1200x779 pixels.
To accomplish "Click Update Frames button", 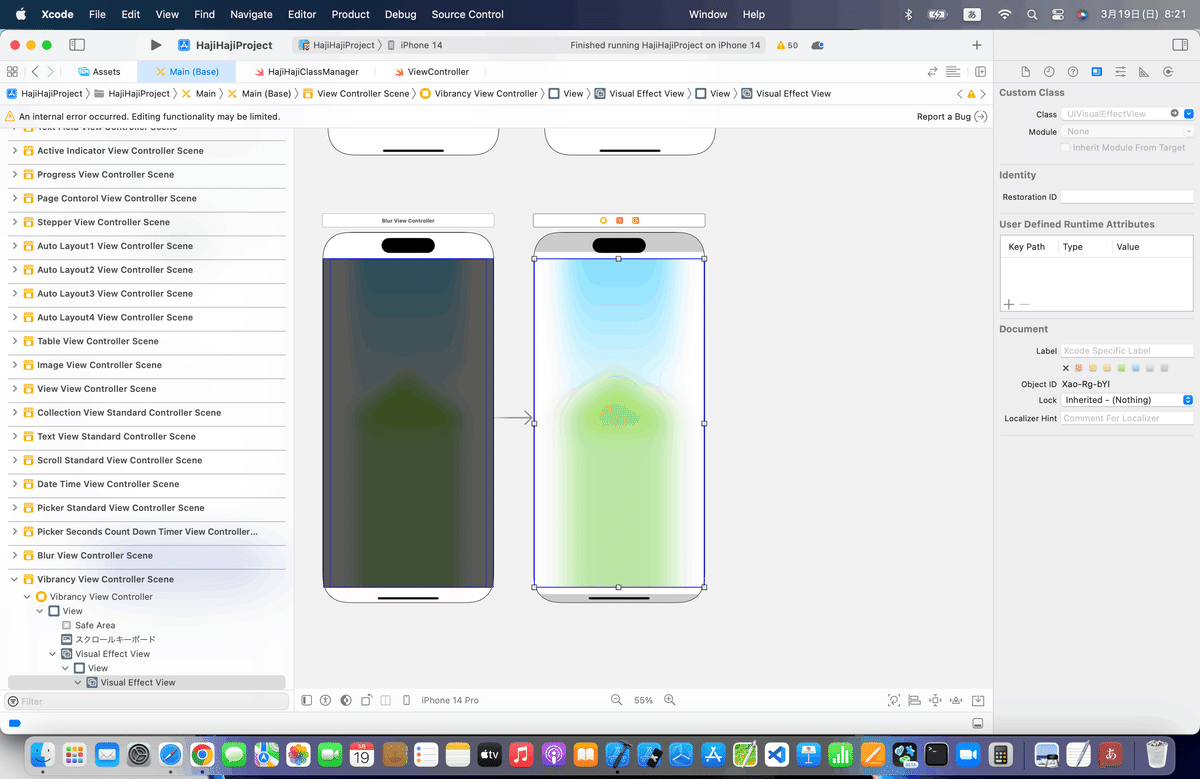I will tap(894, 700).
